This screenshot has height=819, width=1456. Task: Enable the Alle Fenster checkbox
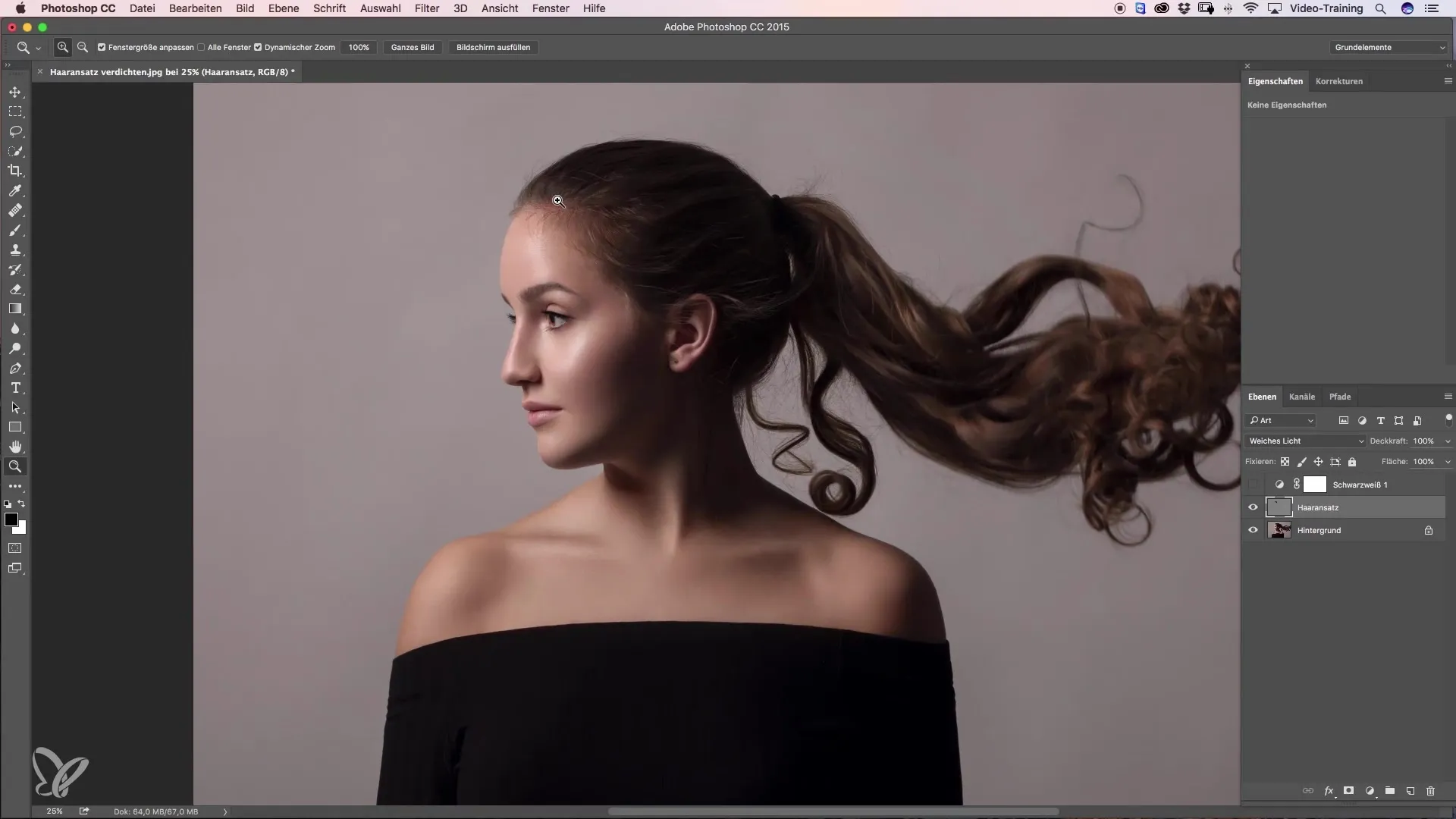tap(201, 47)
